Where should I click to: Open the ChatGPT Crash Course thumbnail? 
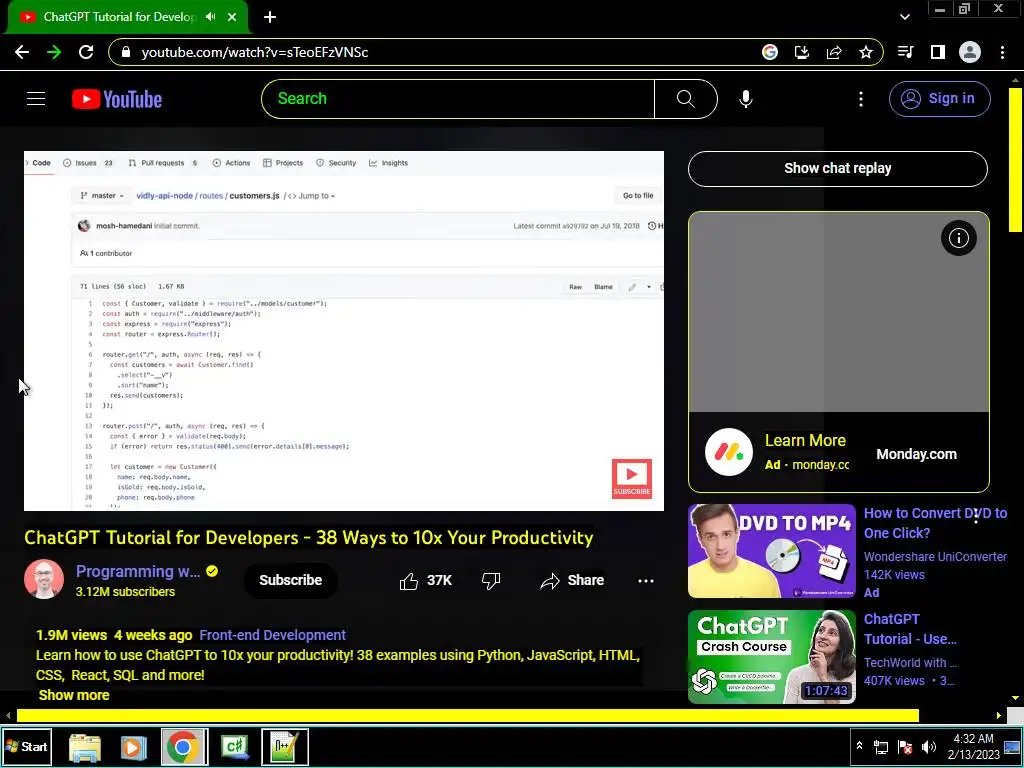tap(772, 657)
